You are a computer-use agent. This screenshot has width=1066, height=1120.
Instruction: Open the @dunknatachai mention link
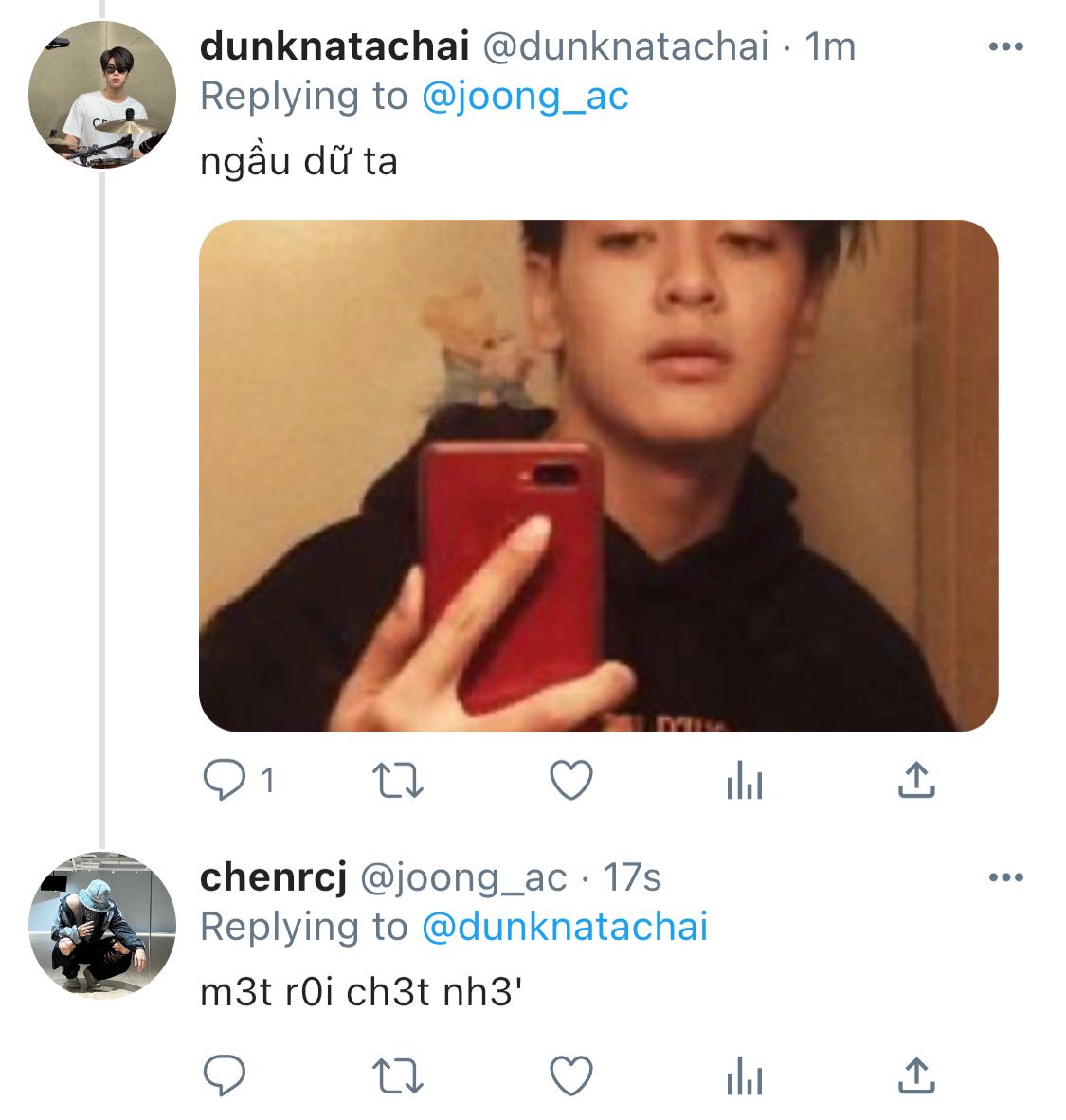click(565, 927)
